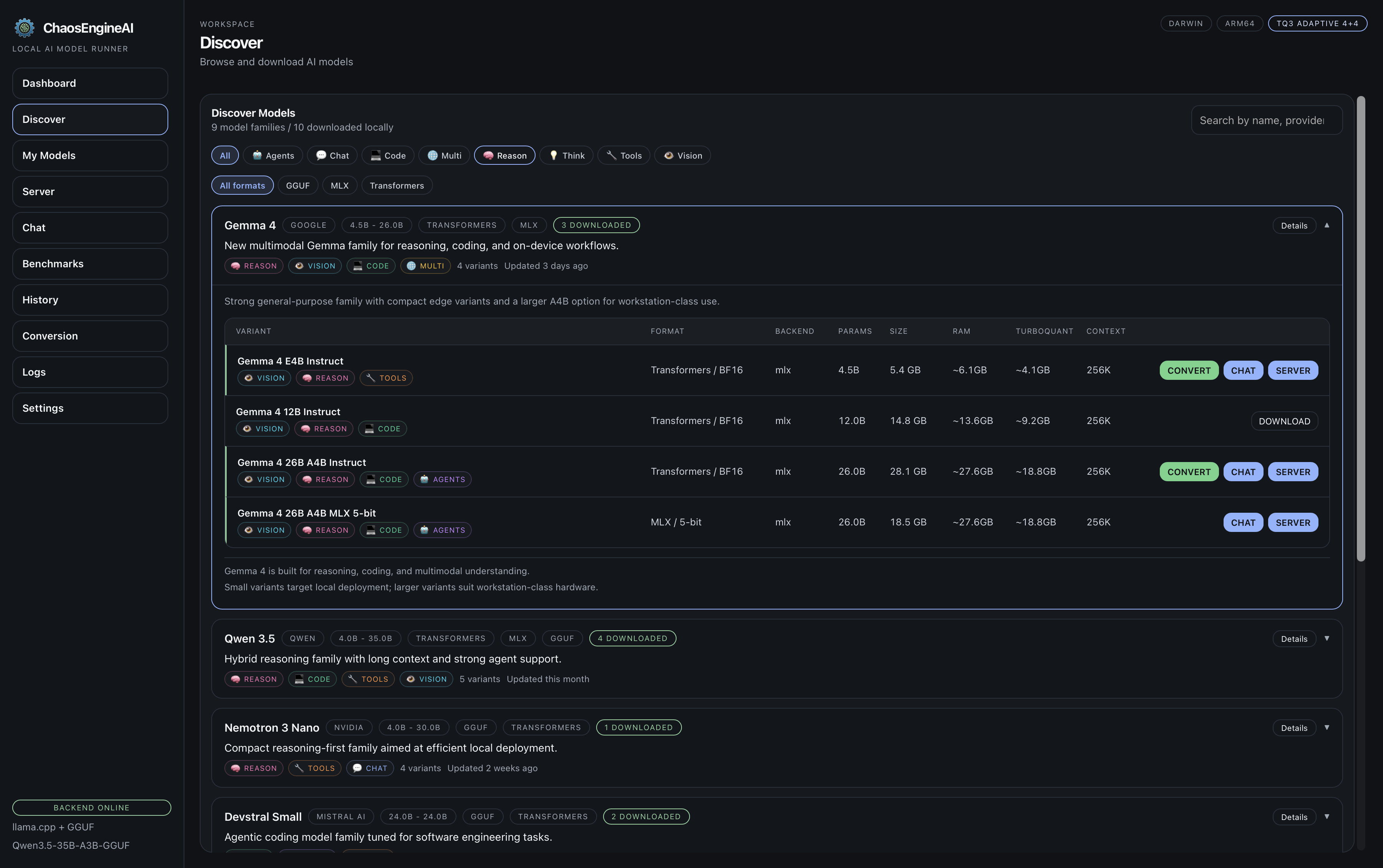Click the ChaosEngineAI gear logo icon
This screenshot has width=1383, height=868.
(24, 28)
